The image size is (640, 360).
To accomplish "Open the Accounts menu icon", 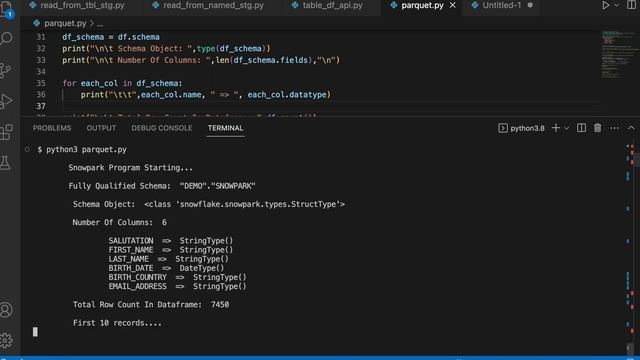I will 6,310.
